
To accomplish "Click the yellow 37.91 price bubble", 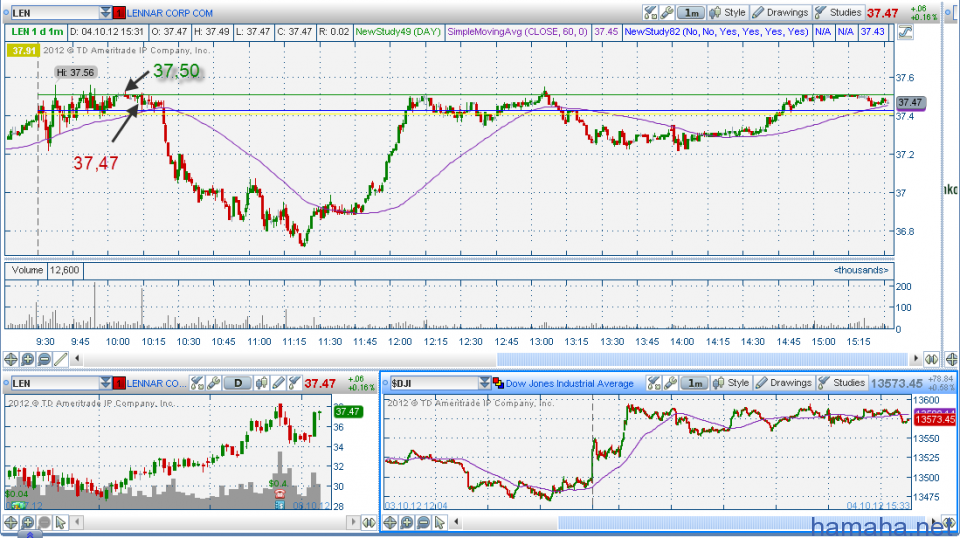I will click(23, 51).
